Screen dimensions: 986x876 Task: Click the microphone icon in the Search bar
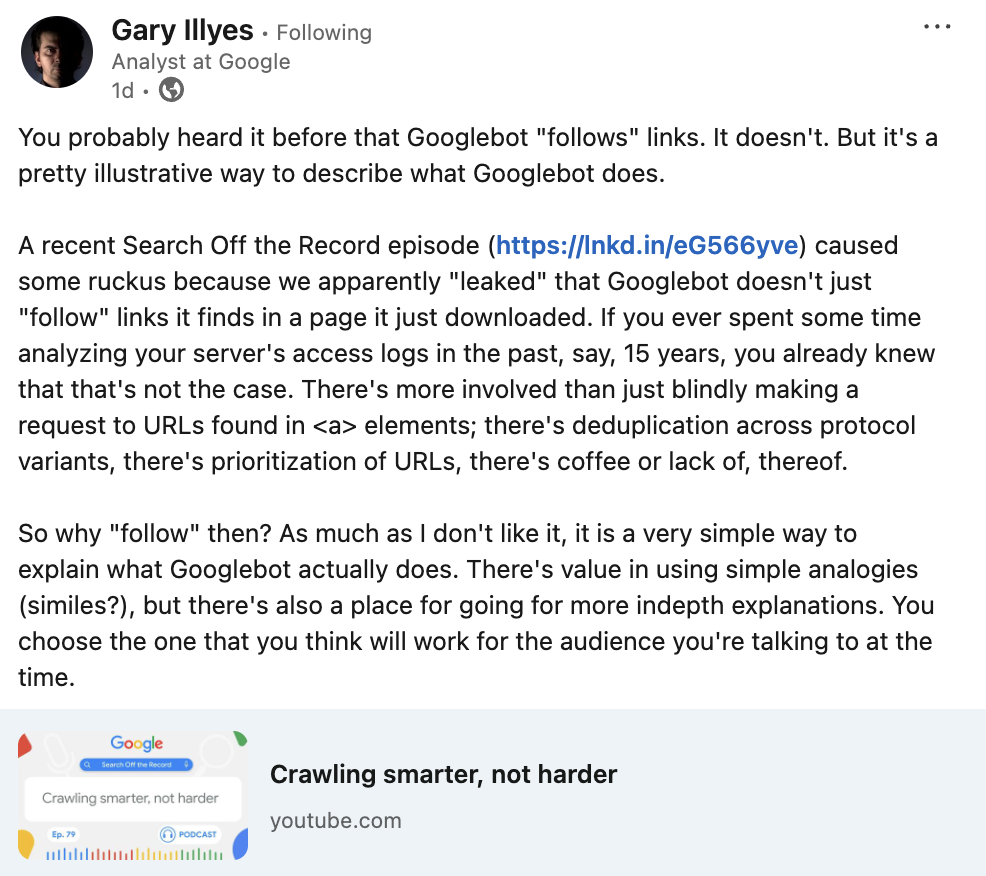[x=186, y=765]
